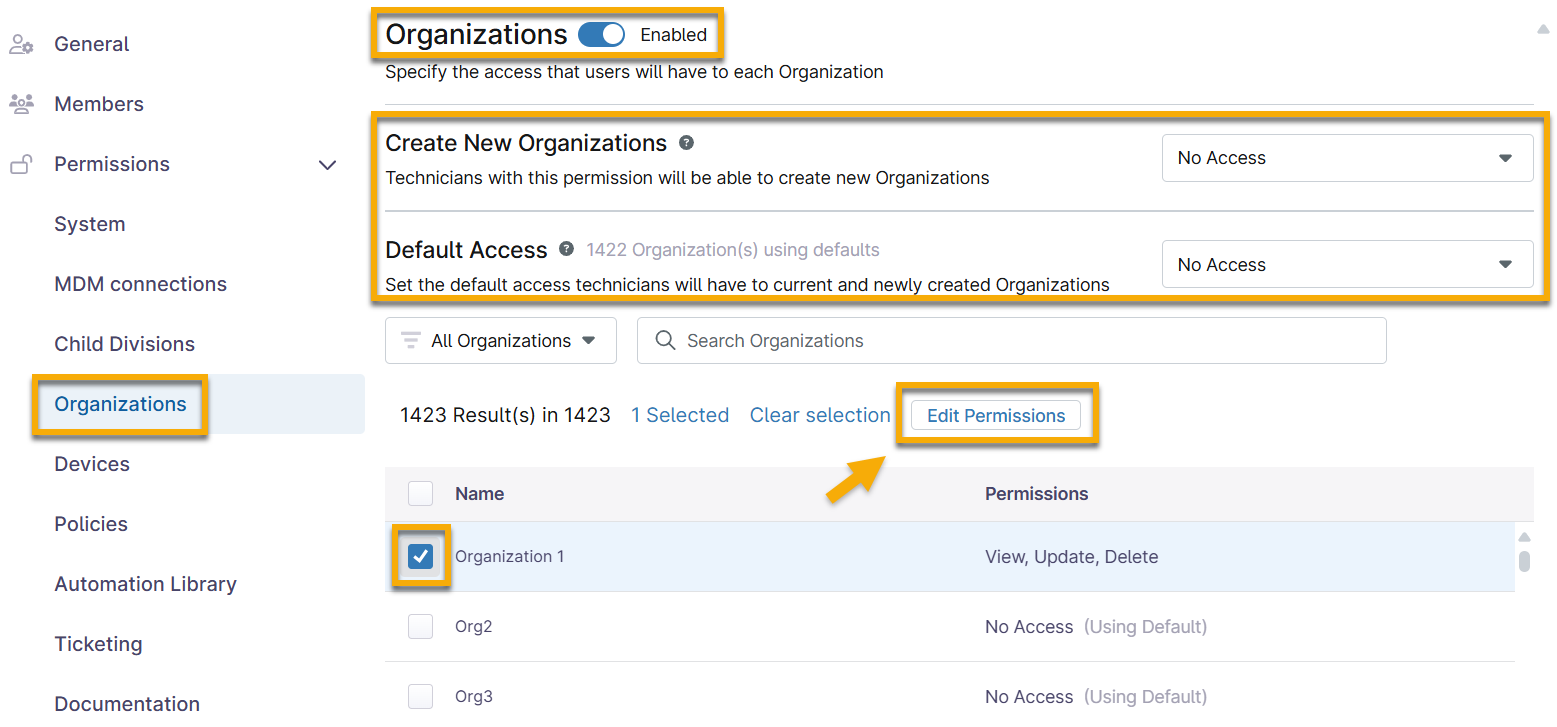Open the Default Access dropdown
Image resolution: width=1557 pixels, height=727 pixels.
point(1346,265)
